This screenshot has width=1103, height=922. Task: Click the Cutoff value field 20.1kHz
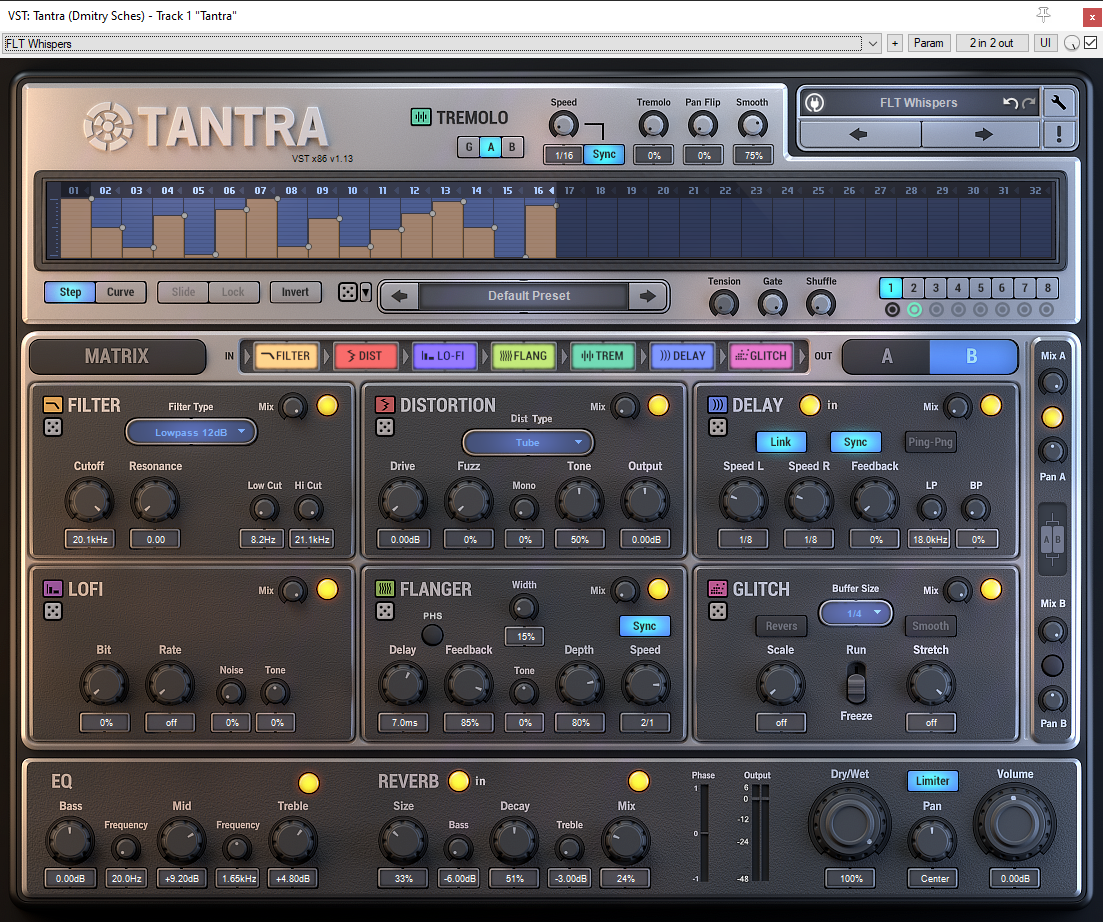click(90, 539)
